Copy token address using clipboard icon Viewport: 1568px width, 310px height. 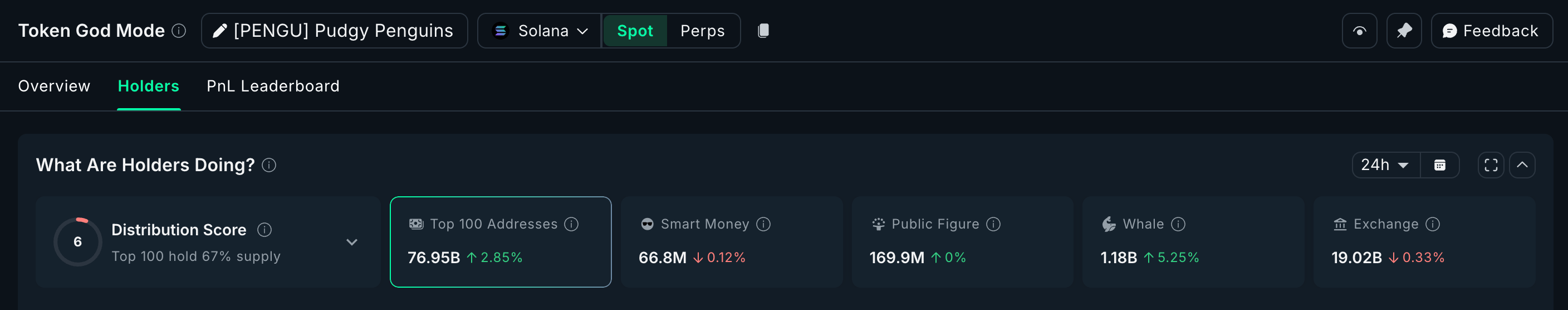tap(763, 31)
